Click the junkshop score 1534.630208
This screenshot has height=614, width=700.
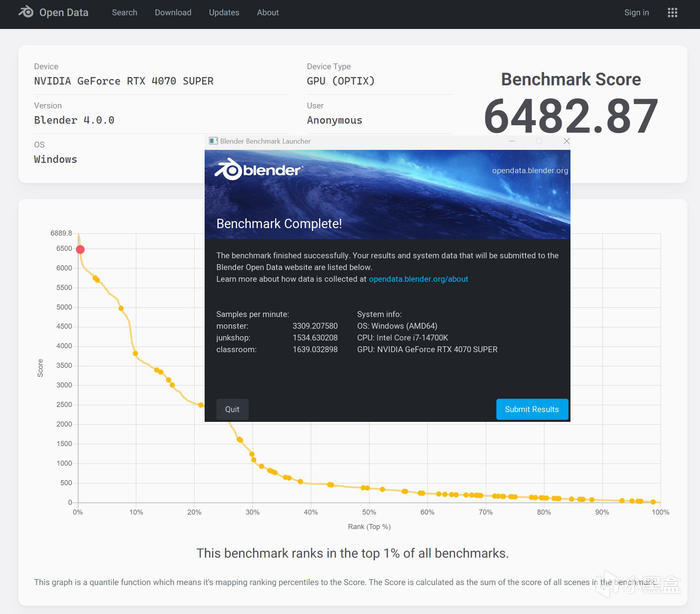pos(315,338)
